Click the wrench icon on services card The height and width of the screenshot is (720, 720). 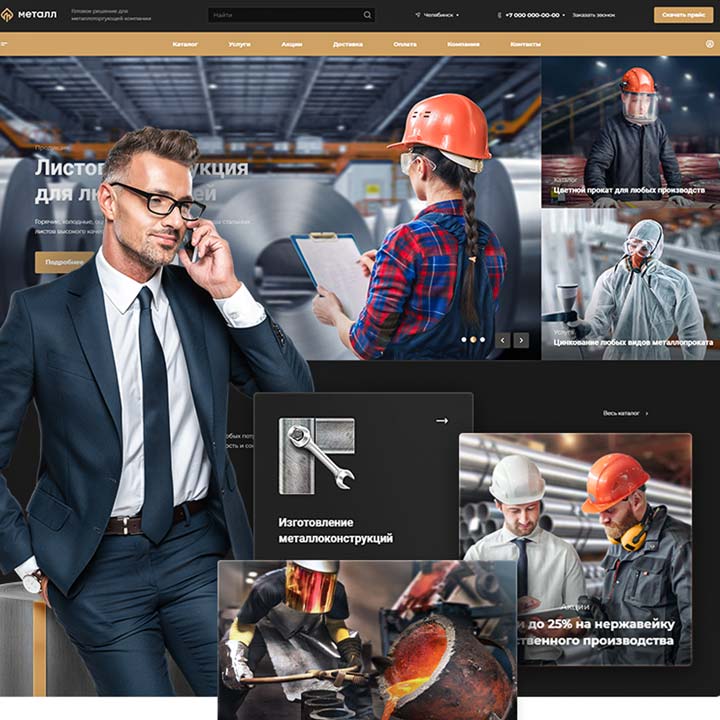[x=316, y=455]
